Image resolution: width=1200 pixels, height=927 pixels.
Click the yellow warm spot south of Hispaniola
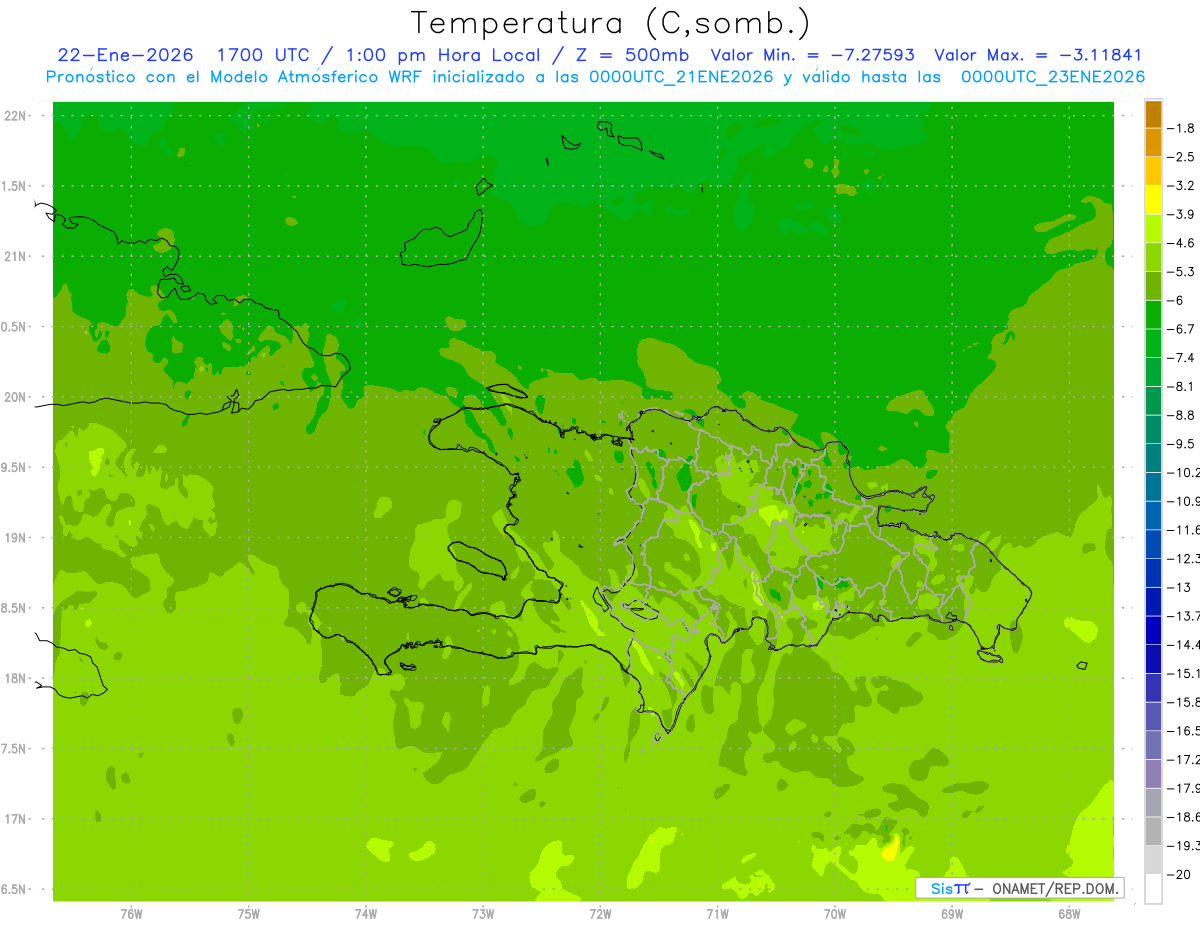tap(890, 850)
